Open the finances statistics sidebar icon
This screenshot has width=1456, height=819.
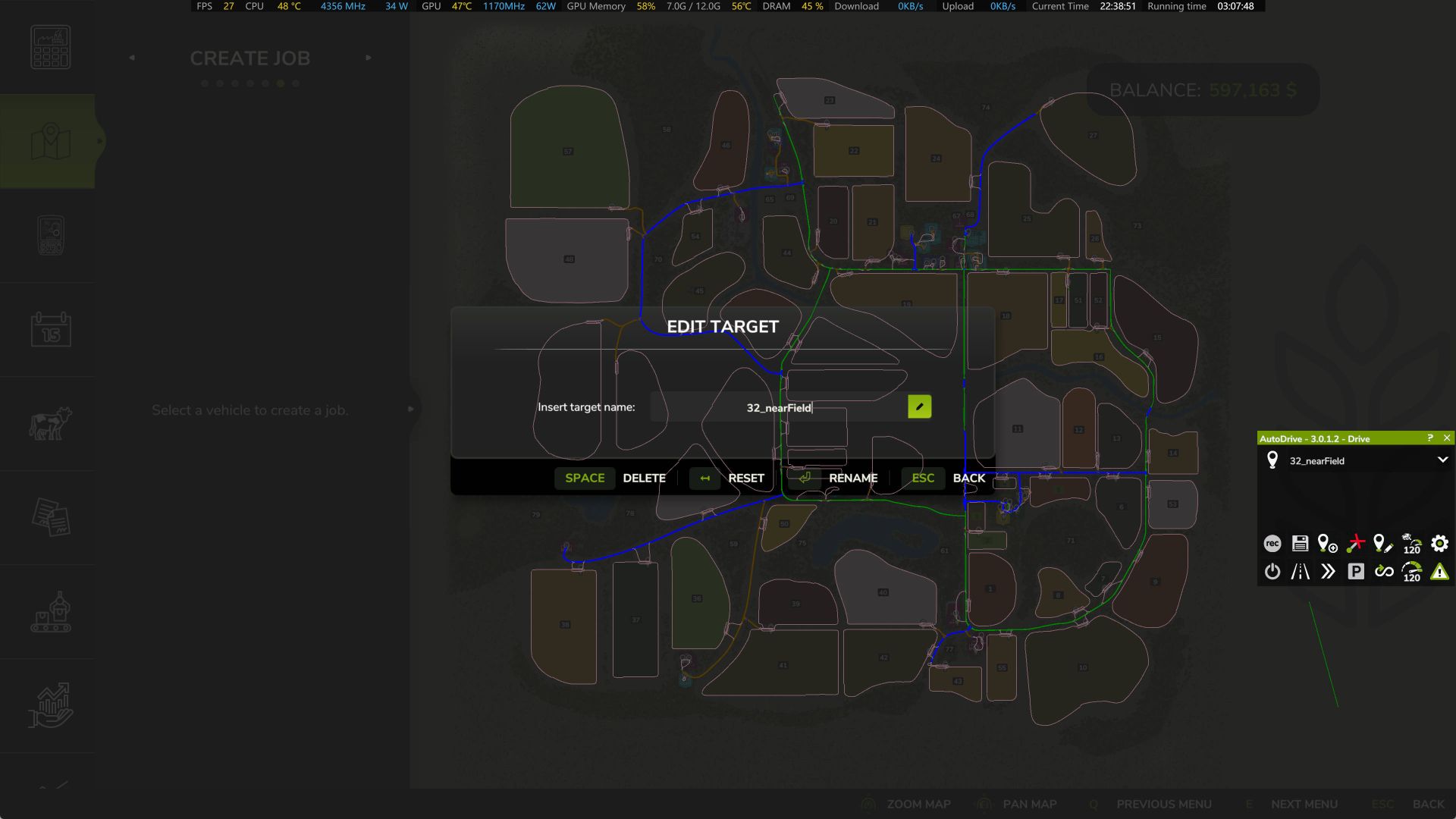50,705
